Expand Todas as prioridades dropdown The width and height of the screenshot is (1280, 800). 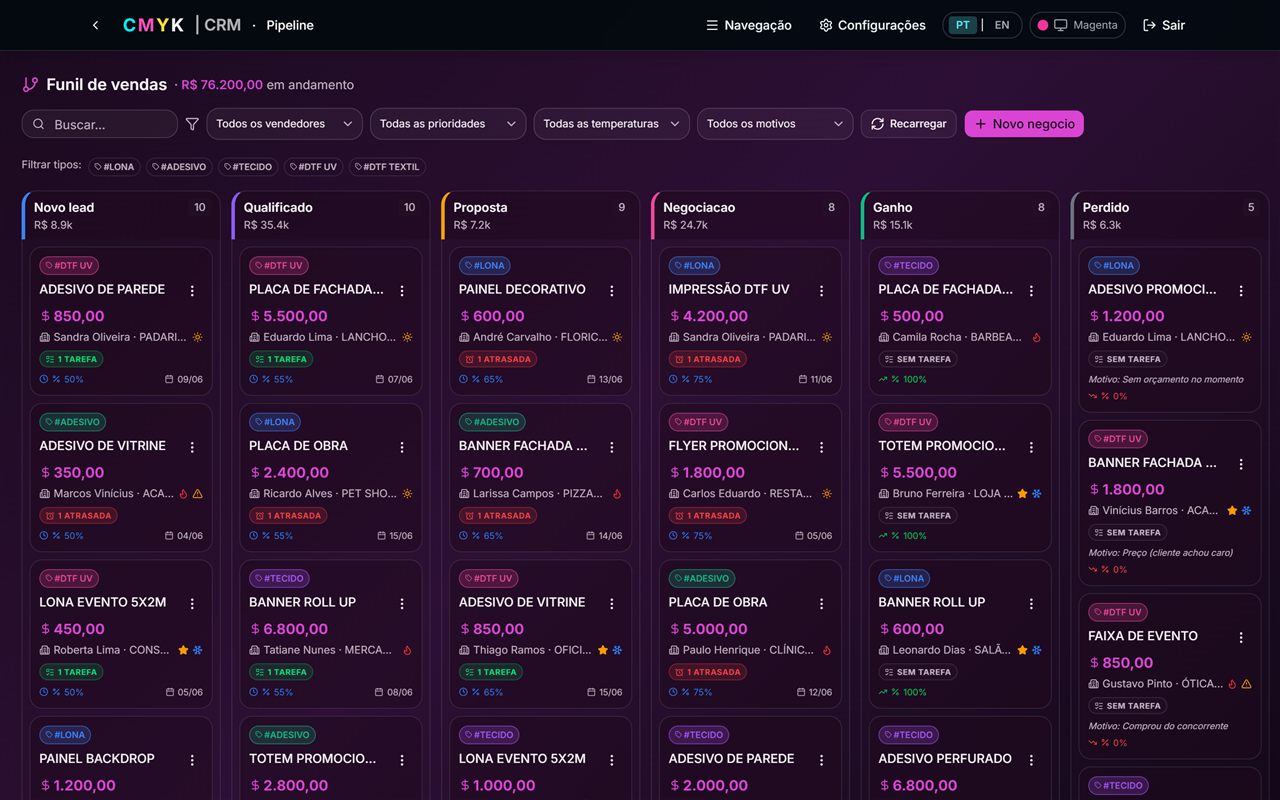point(448,124)
